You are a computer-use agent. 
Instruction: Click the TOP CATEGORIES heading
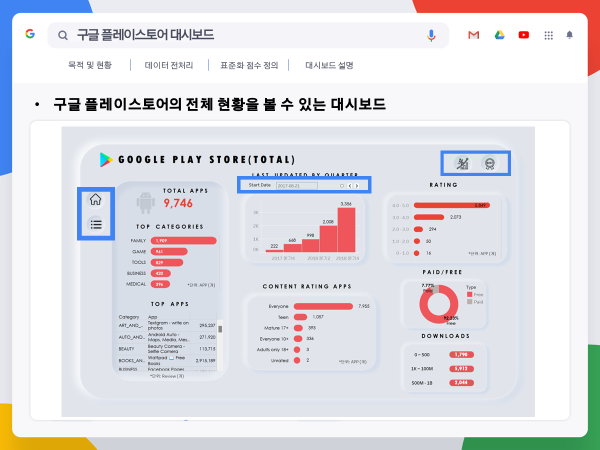(170, 227)
